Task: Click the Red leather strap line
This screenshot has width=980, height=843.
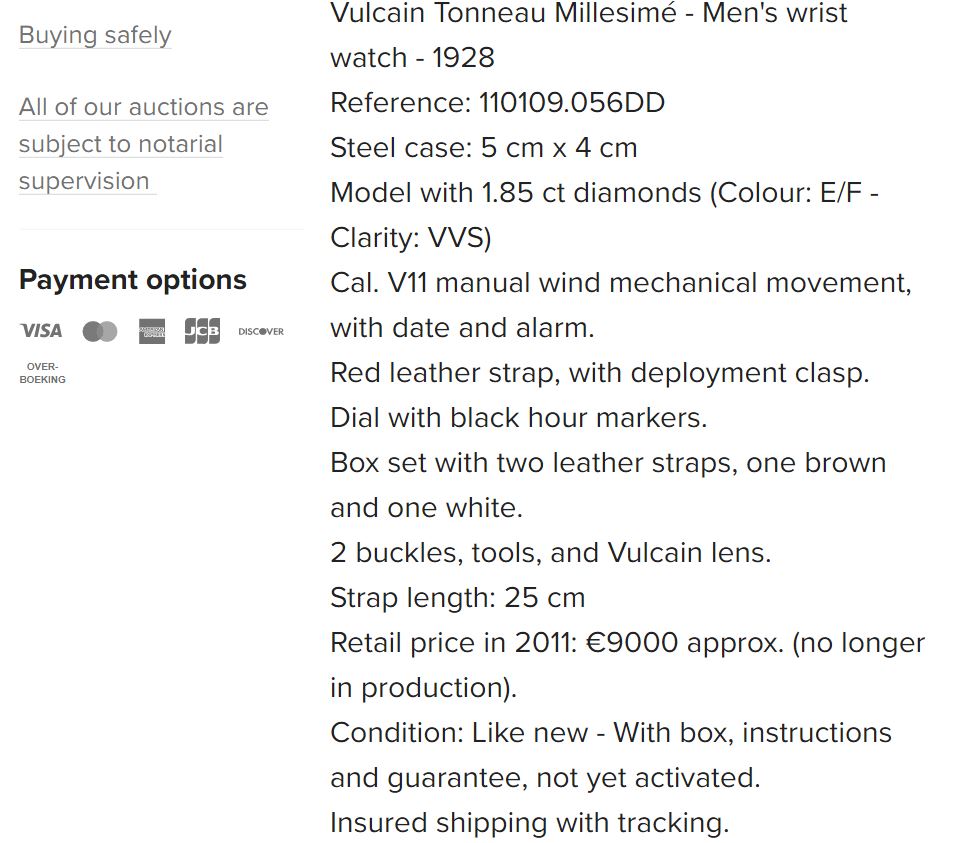Action: (x=599, y=373)
